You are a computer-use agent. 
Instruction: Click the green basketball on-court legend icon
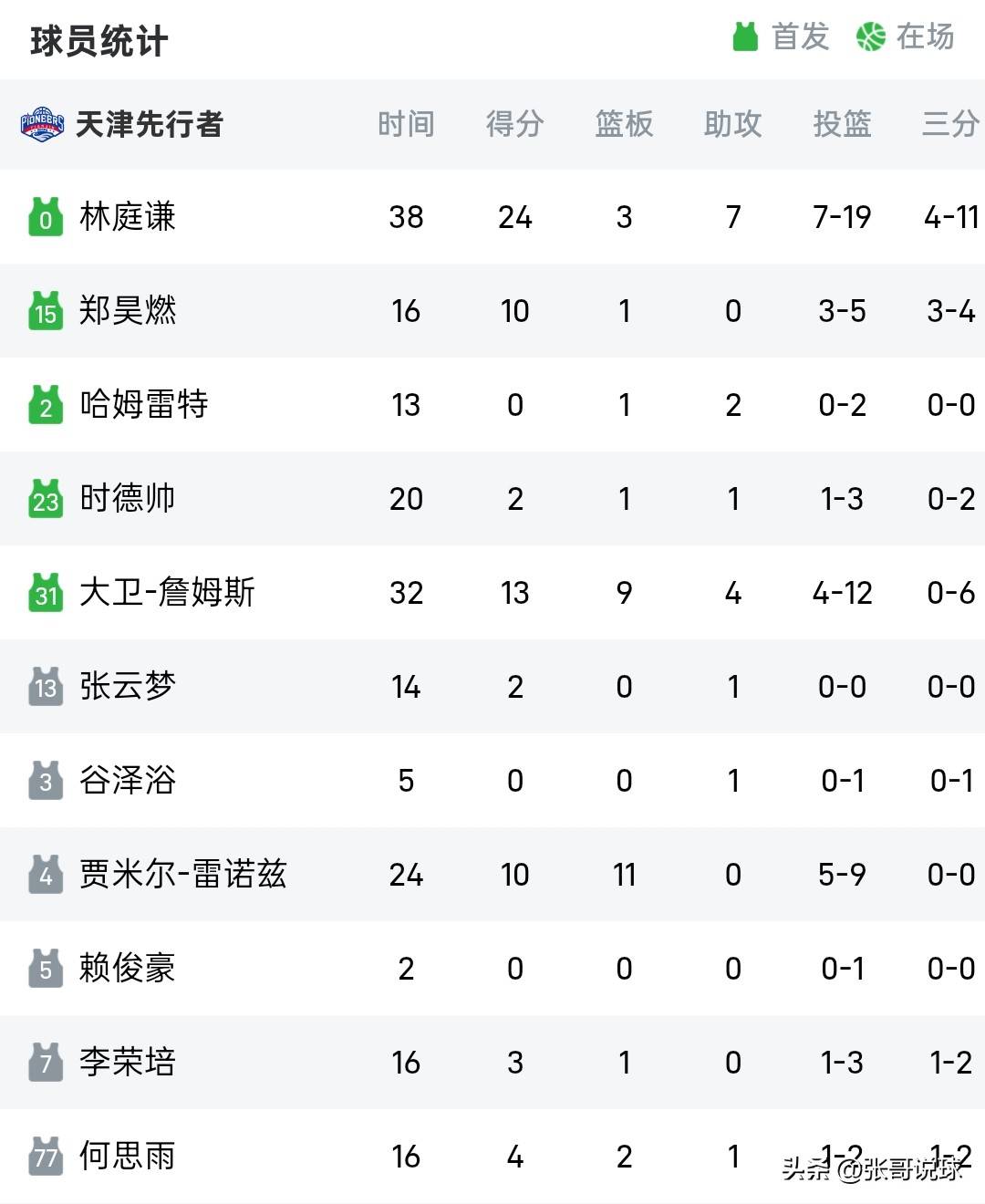[871, 36]
